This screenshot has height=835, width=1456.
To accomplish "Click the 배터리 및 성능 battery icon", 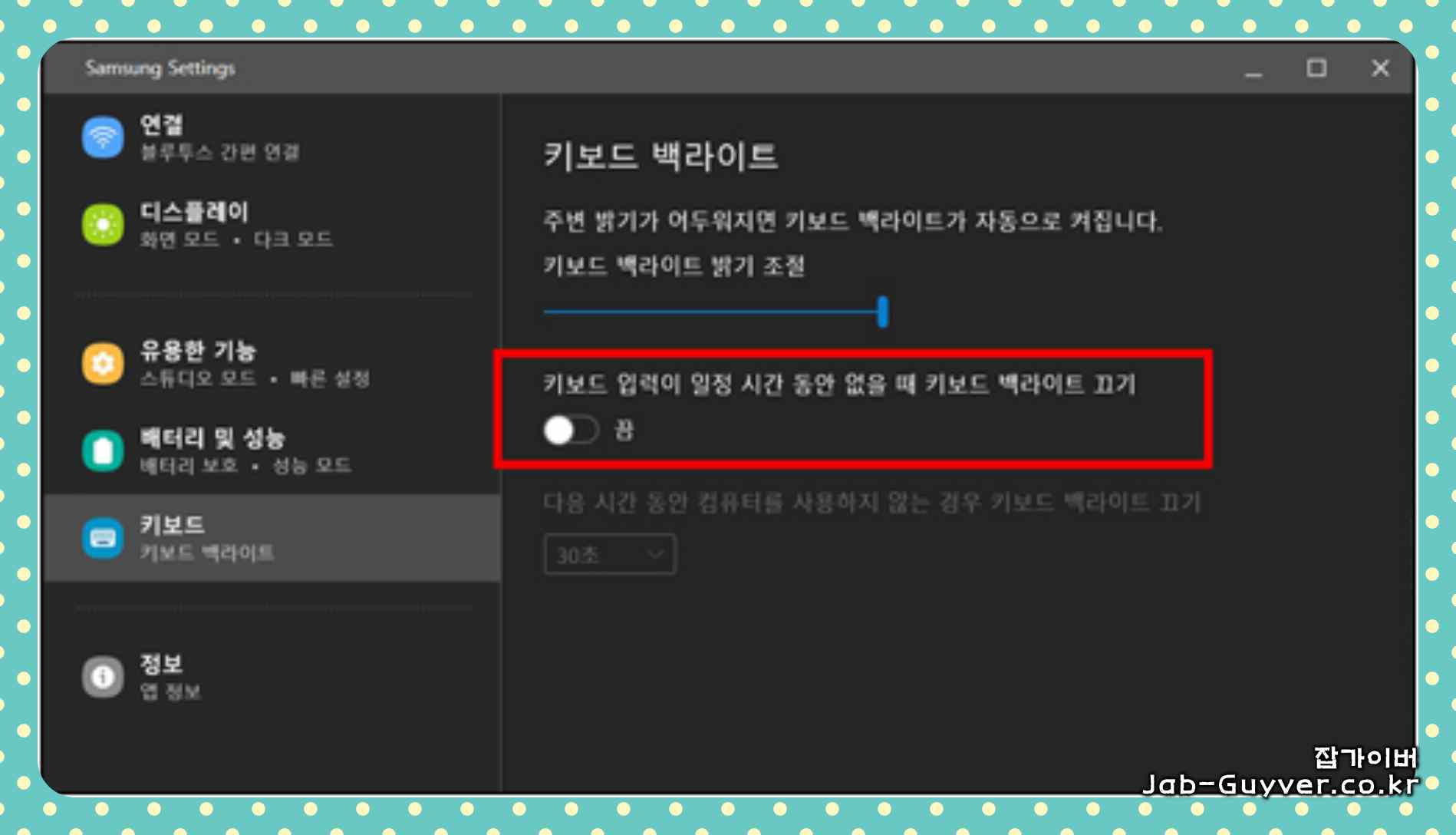I will [x=102, y=451].
